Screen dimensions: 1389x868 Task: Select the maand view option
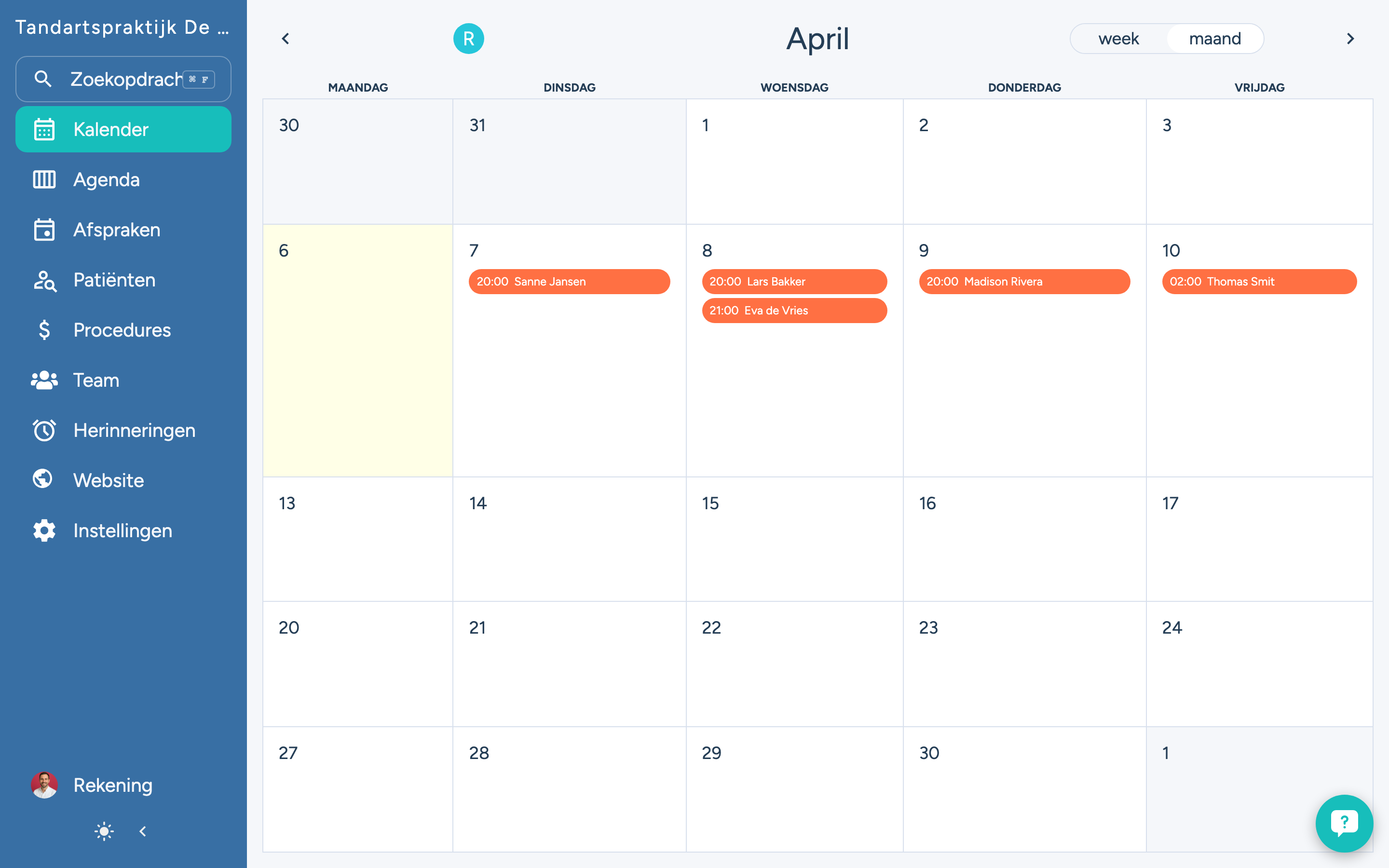click(x=1214, y=39)
